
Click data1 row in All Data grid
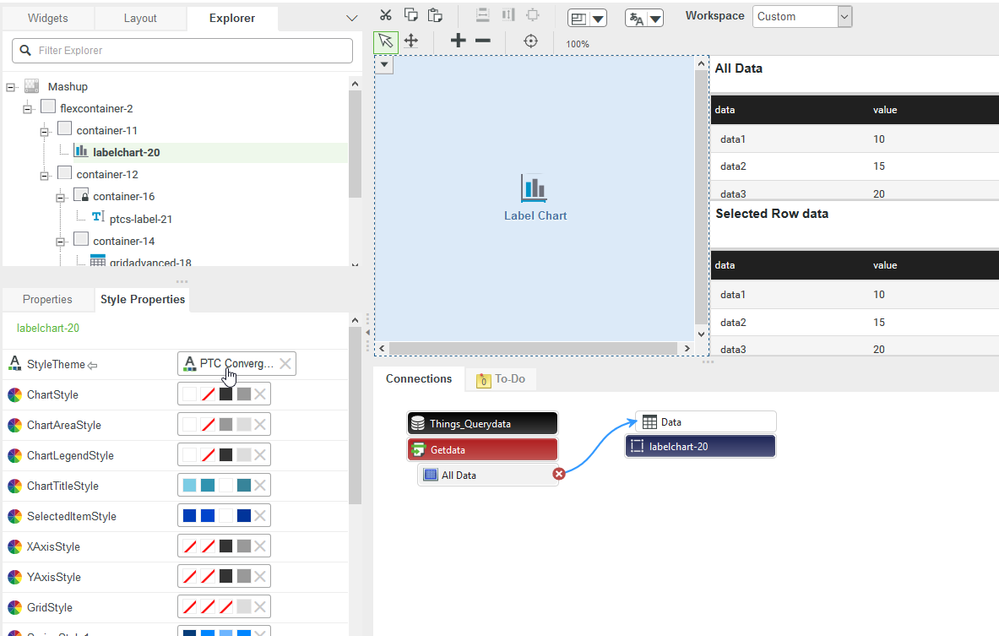point(854,139)
